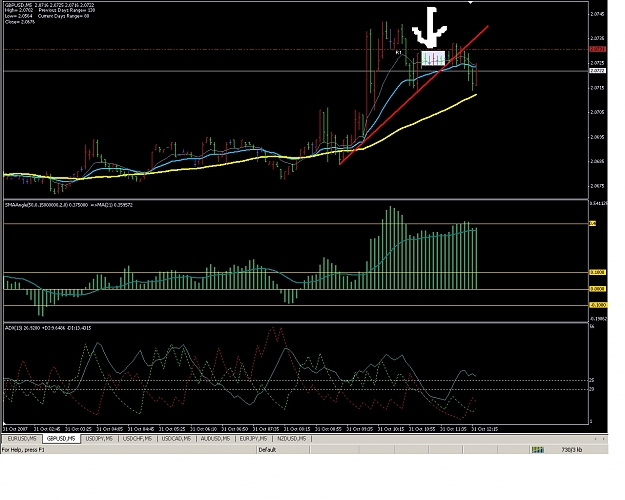The width and height of the screenshot is (625, 500).
Task: Open the USDCAD,M5 chart tab
Action: [x=176, y=439]
